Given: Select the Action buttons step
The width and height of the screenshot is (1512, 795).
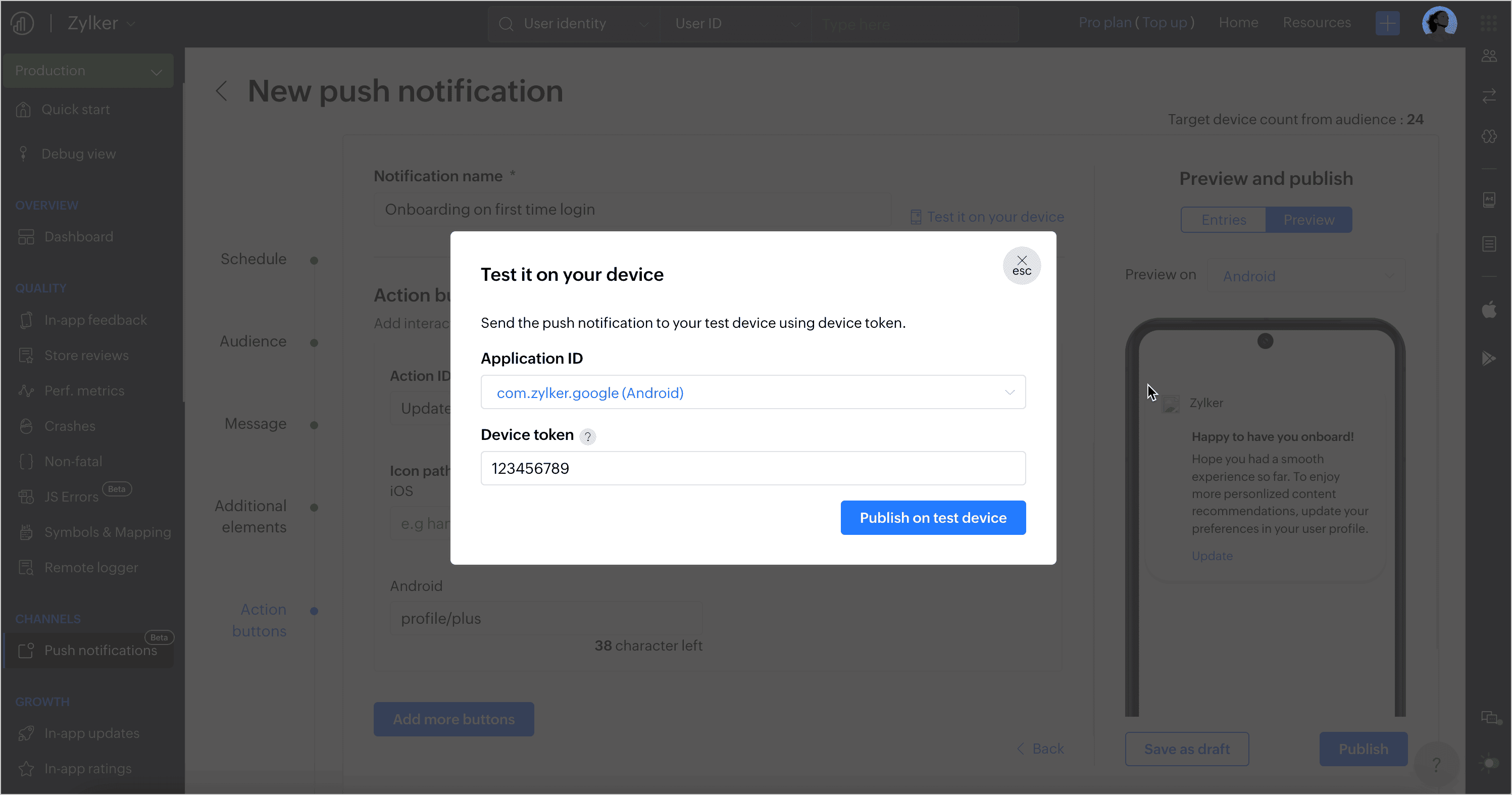Looking at the screenshot, I should (x=259, y=620).
